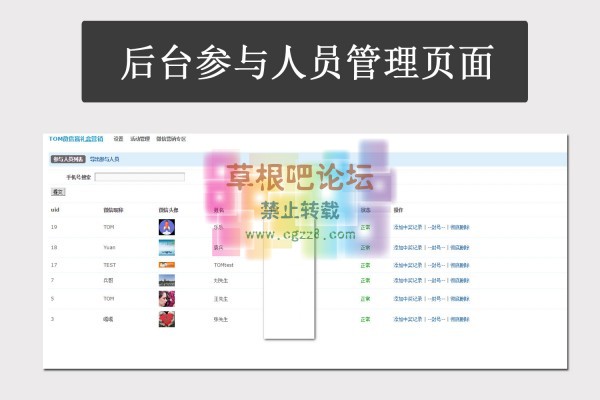The height and width of the screenshot is (400, 600).
Task: Switch to the 导出参与人员 tab
Action: [x=105, y=158]
